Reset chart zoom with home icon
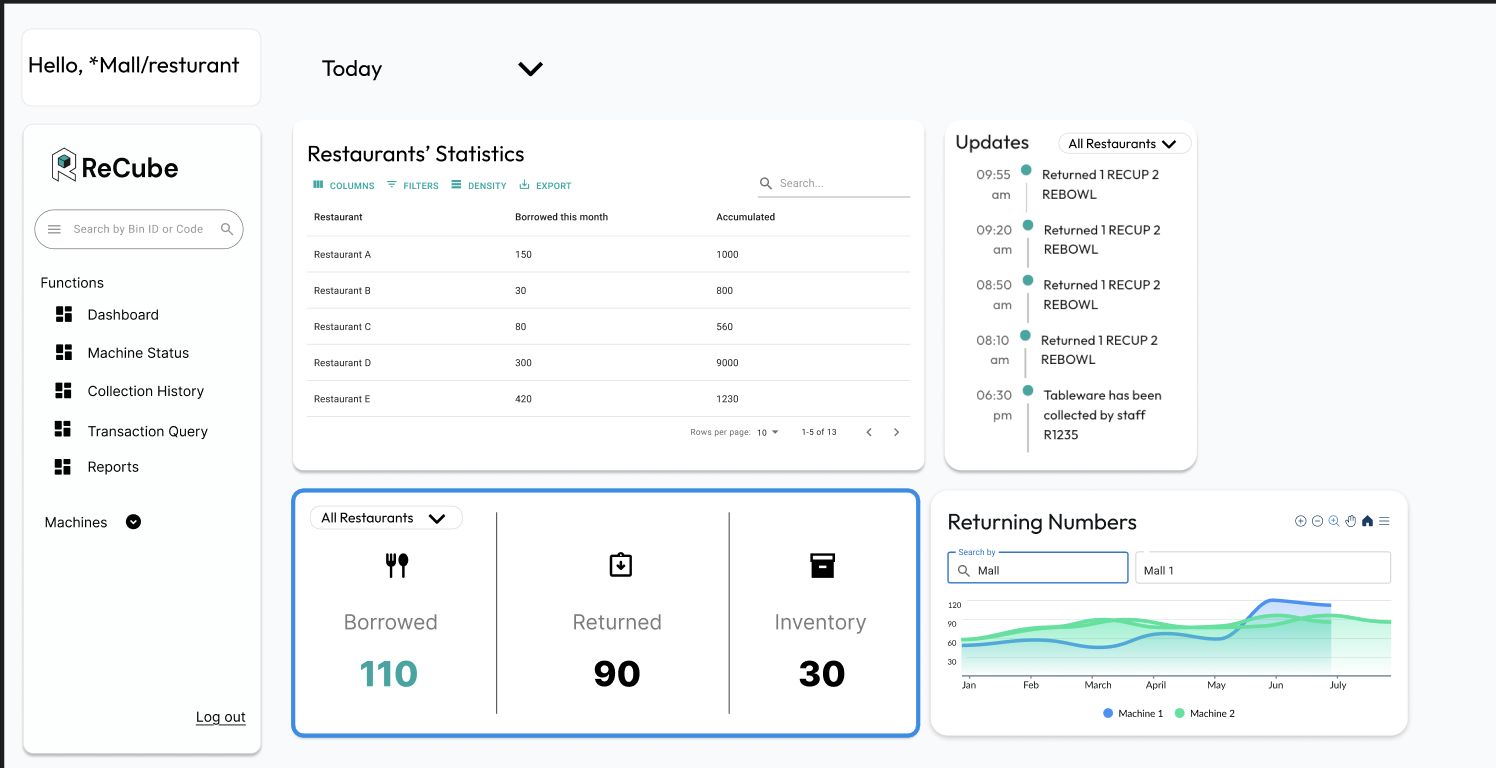This screenshot has width=1496, height=768. point(1367,521)
